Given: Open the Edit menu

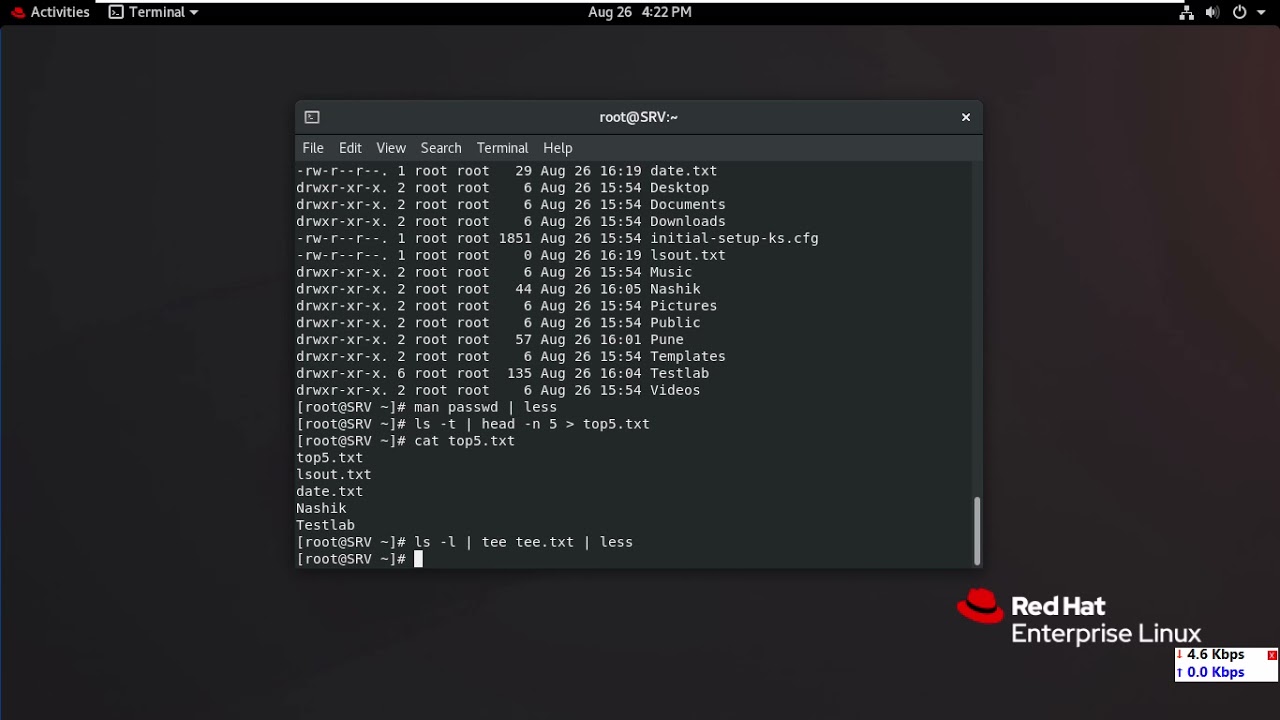Looking at the screenshot, I should tap(350, 148).
